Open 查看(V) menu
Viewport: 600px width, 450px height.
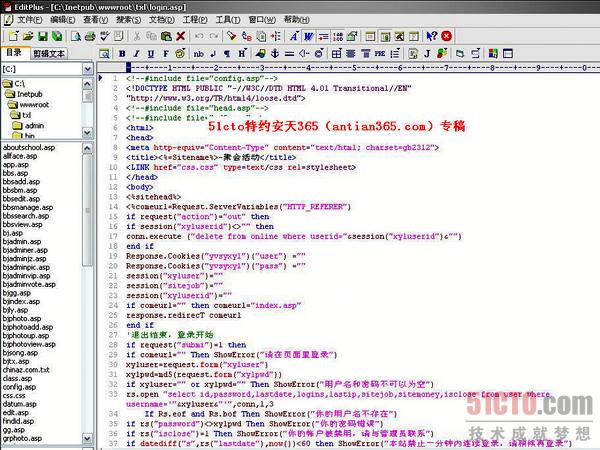pos(96,19)
